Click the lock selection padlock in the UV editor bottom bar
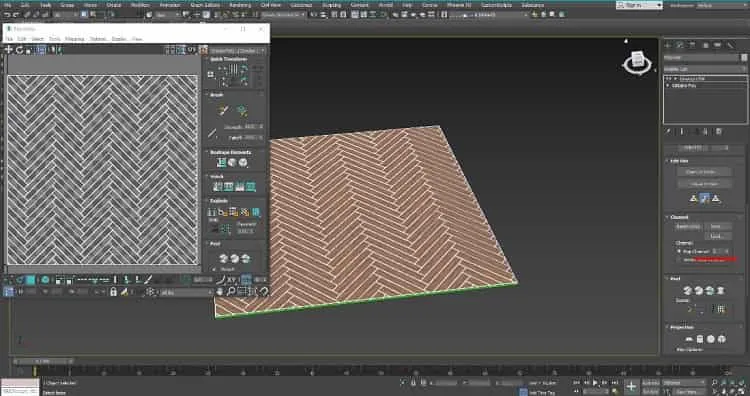 point(113,291)
